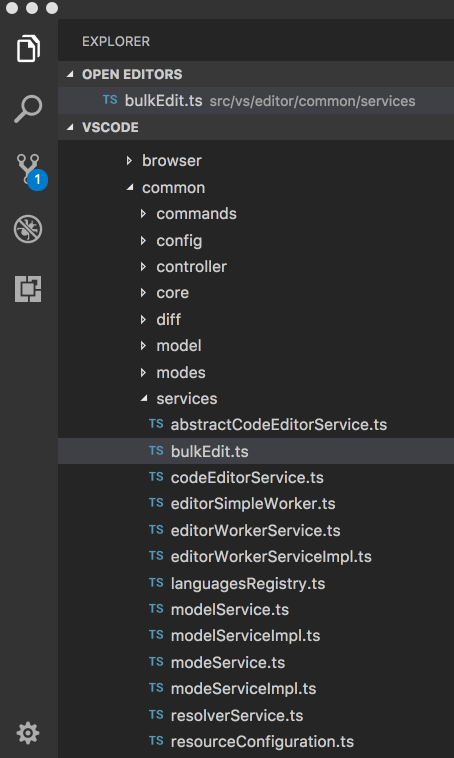Open codeEditorService.ts file
454x758 pixels.
point(247,478)
